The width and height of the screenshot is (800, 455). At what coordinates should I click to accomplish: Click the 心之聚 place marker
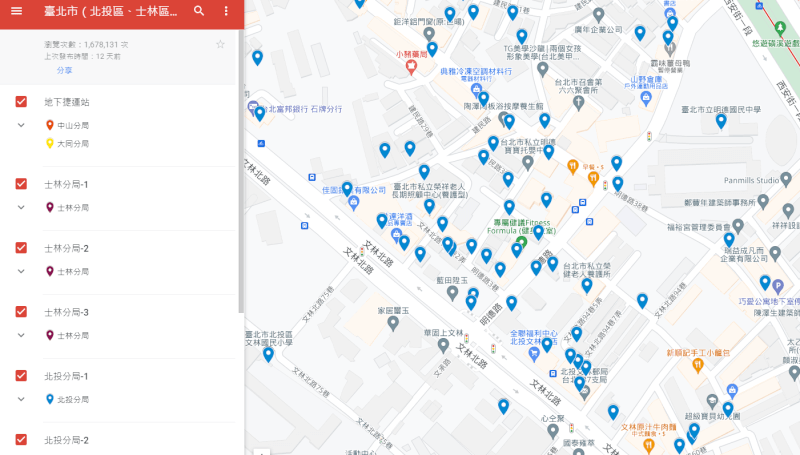(553, 431)
